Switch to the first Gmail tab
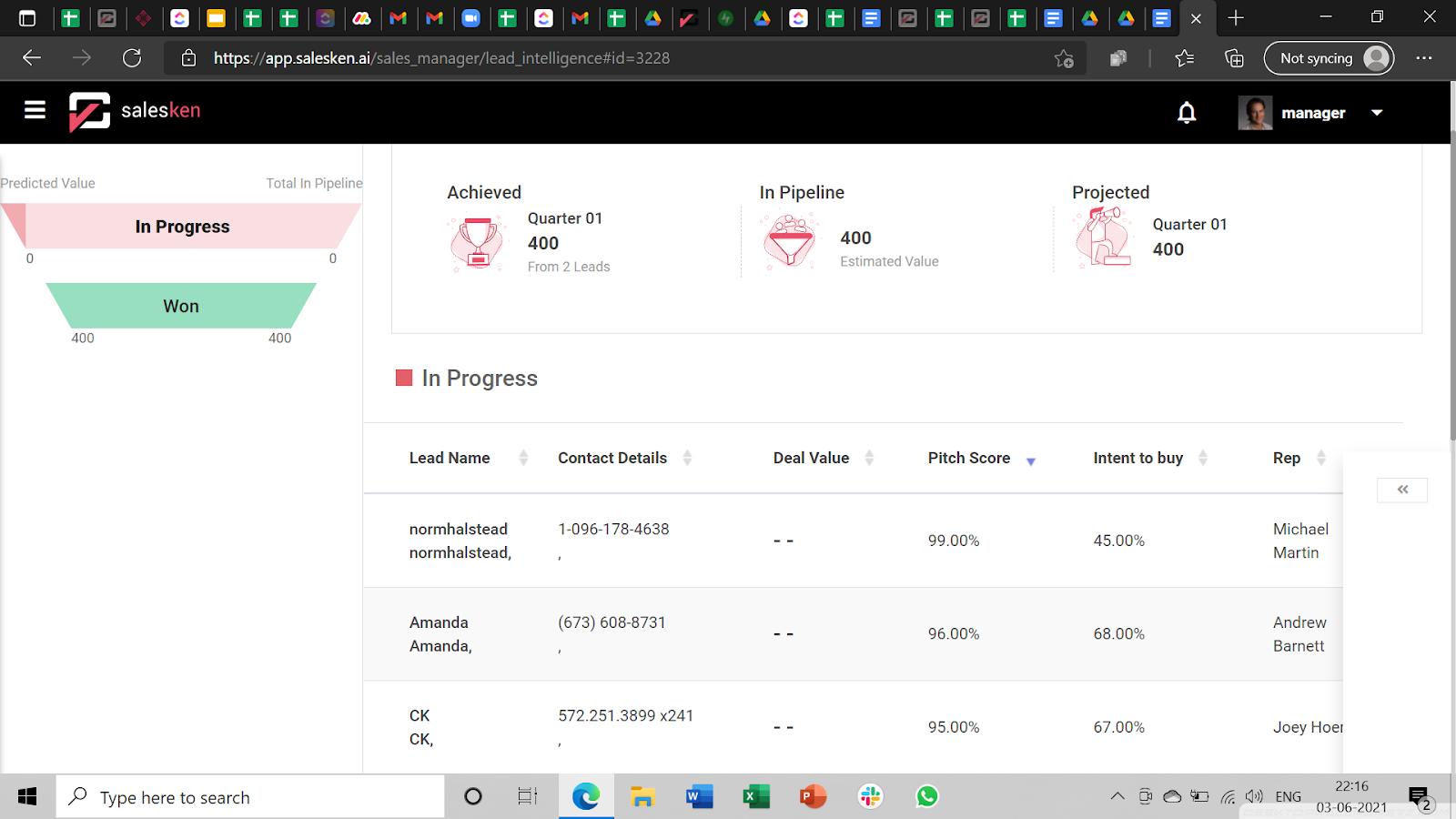 click(398, 18)
